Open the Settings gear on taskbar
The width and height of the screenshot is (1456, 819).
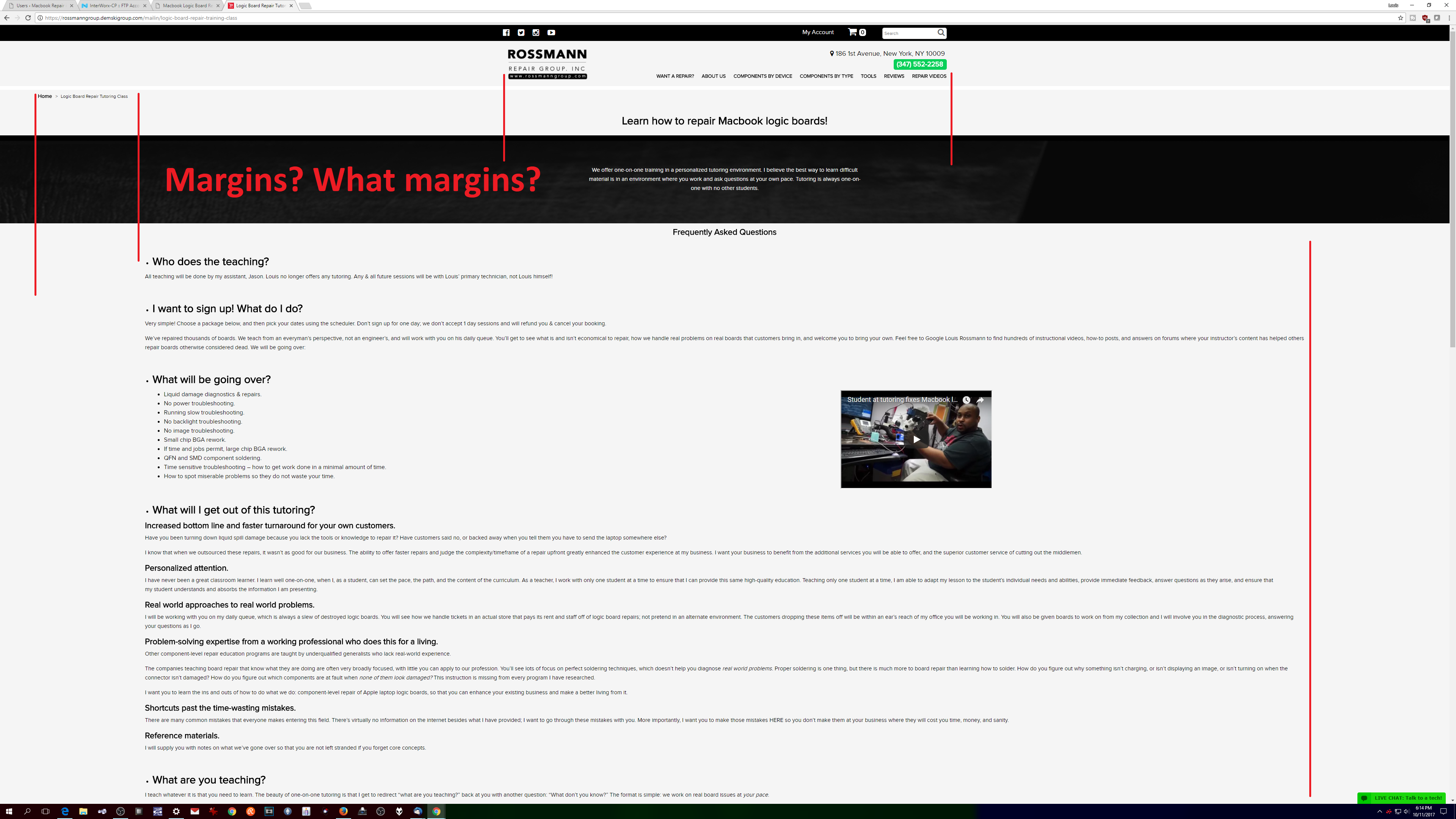[x=176, y=811]
